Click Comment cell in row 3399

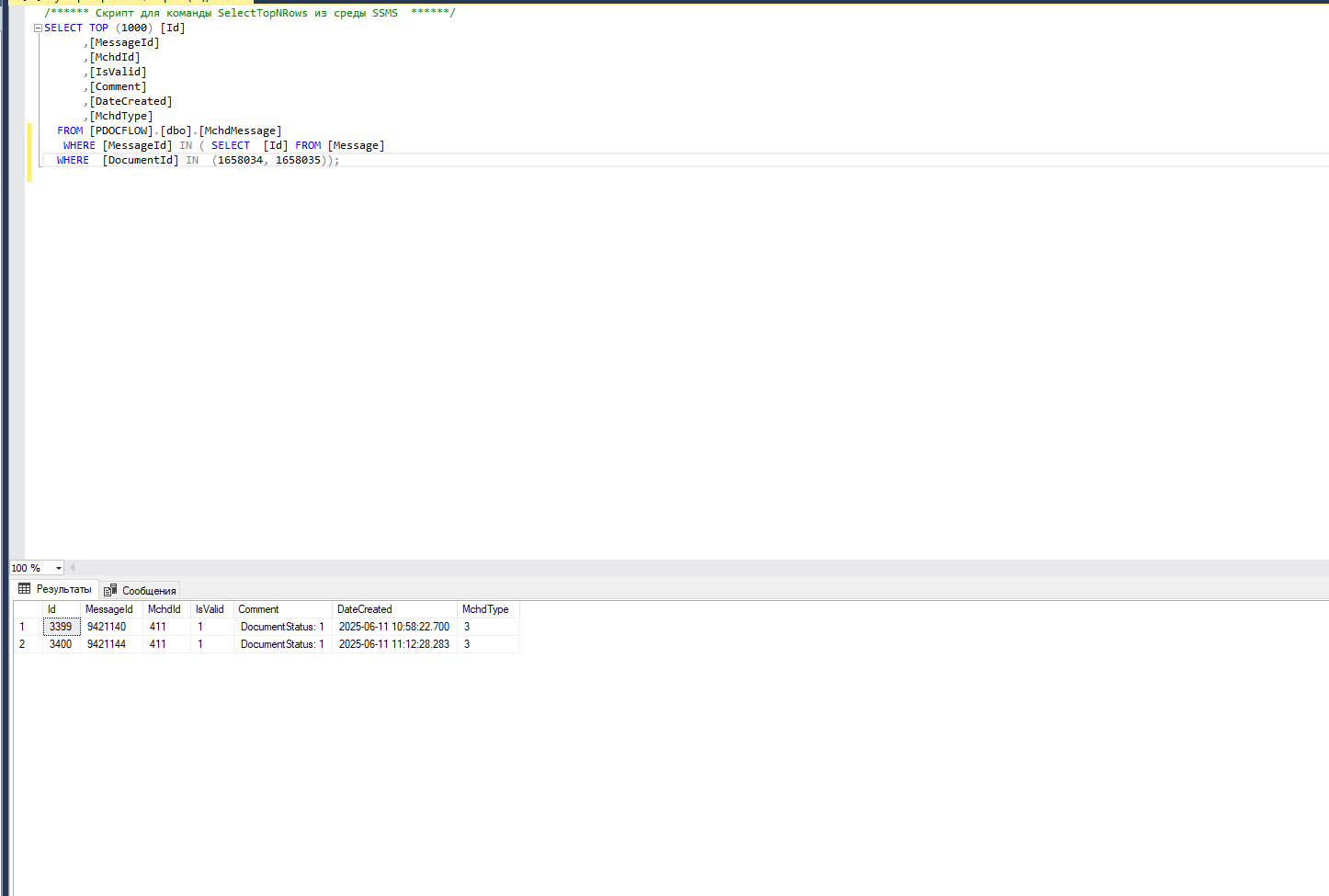(x=283, y=627)
